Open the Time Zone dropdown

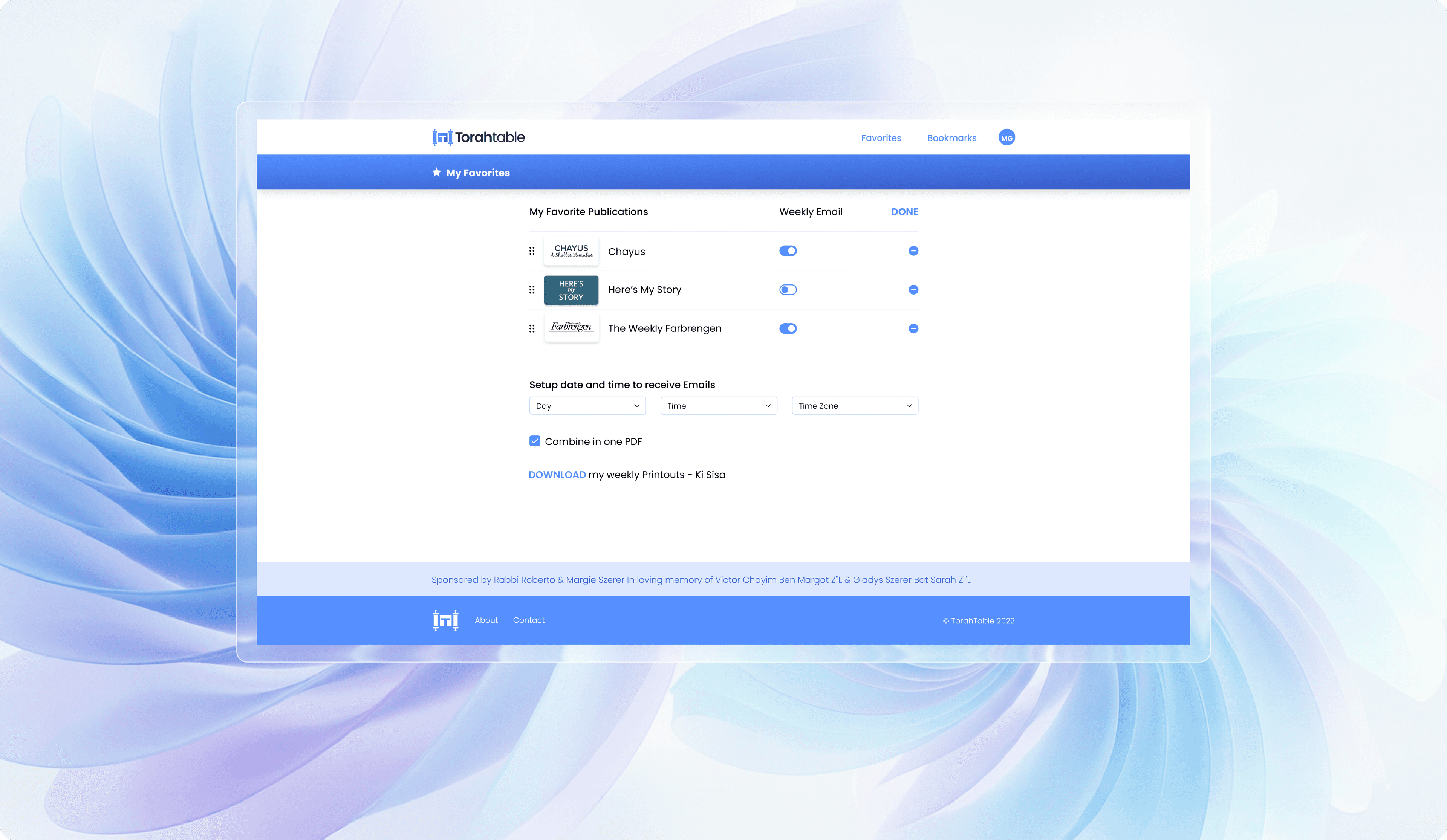pyautogui.click(x=854, y=406)
